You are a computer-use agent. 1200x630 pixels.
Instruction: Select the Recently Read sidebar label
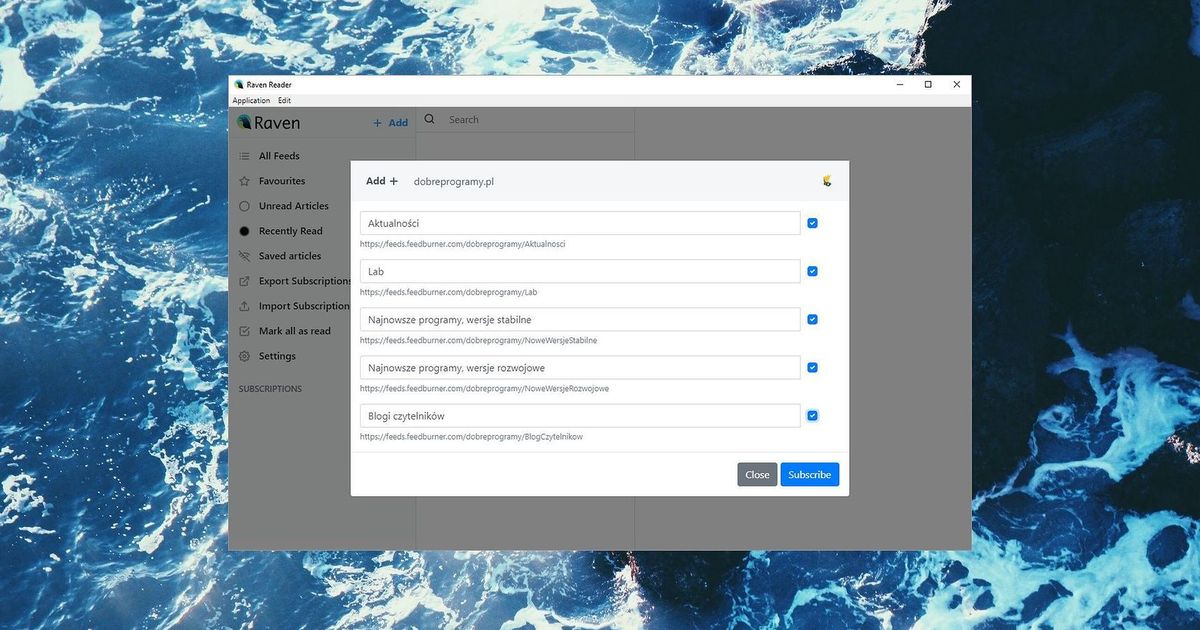coord(291,231)
